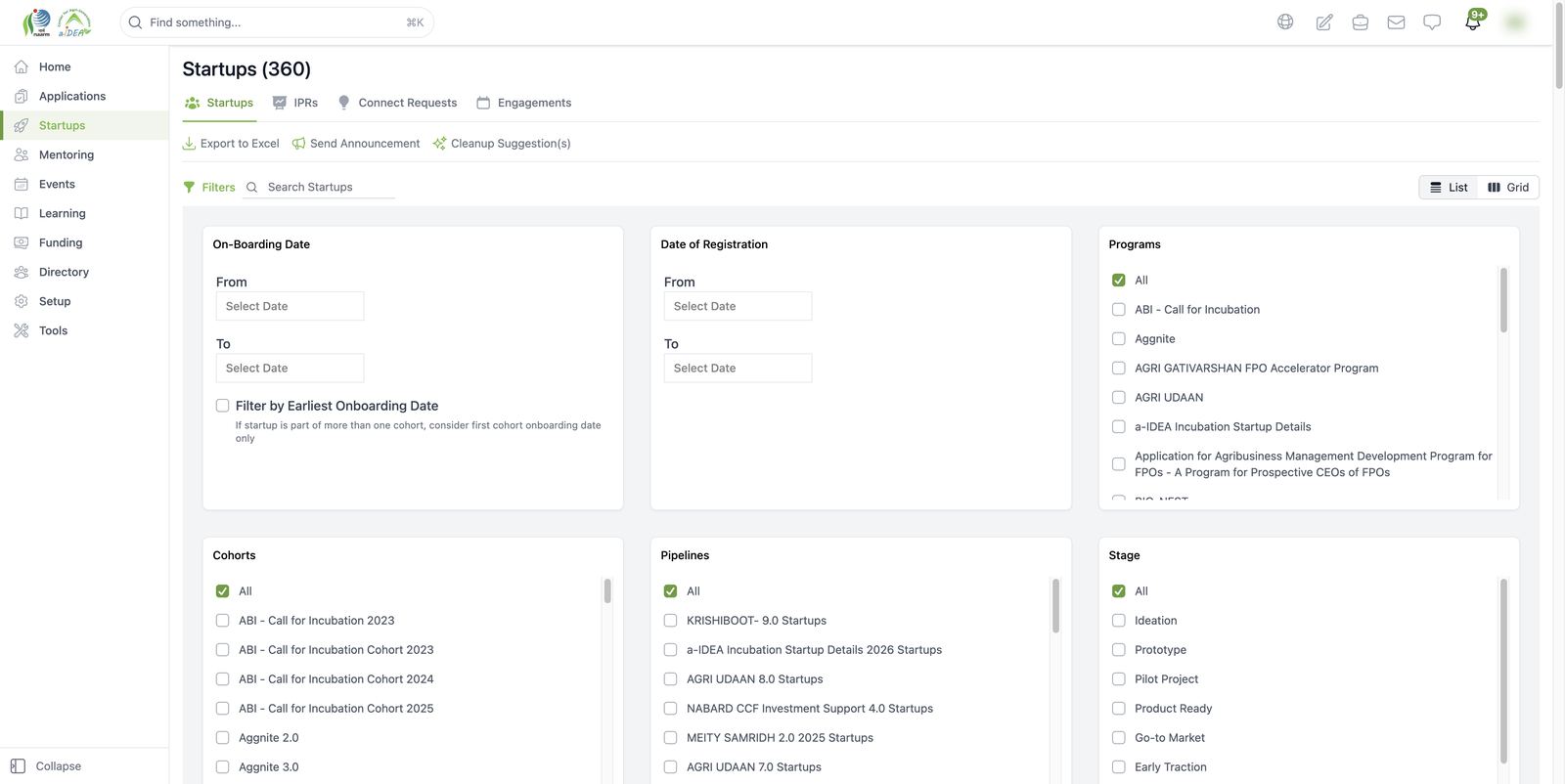Click the edit pencil icon in header
The width and height of the screenshot is (1565, 784).
1323,22
